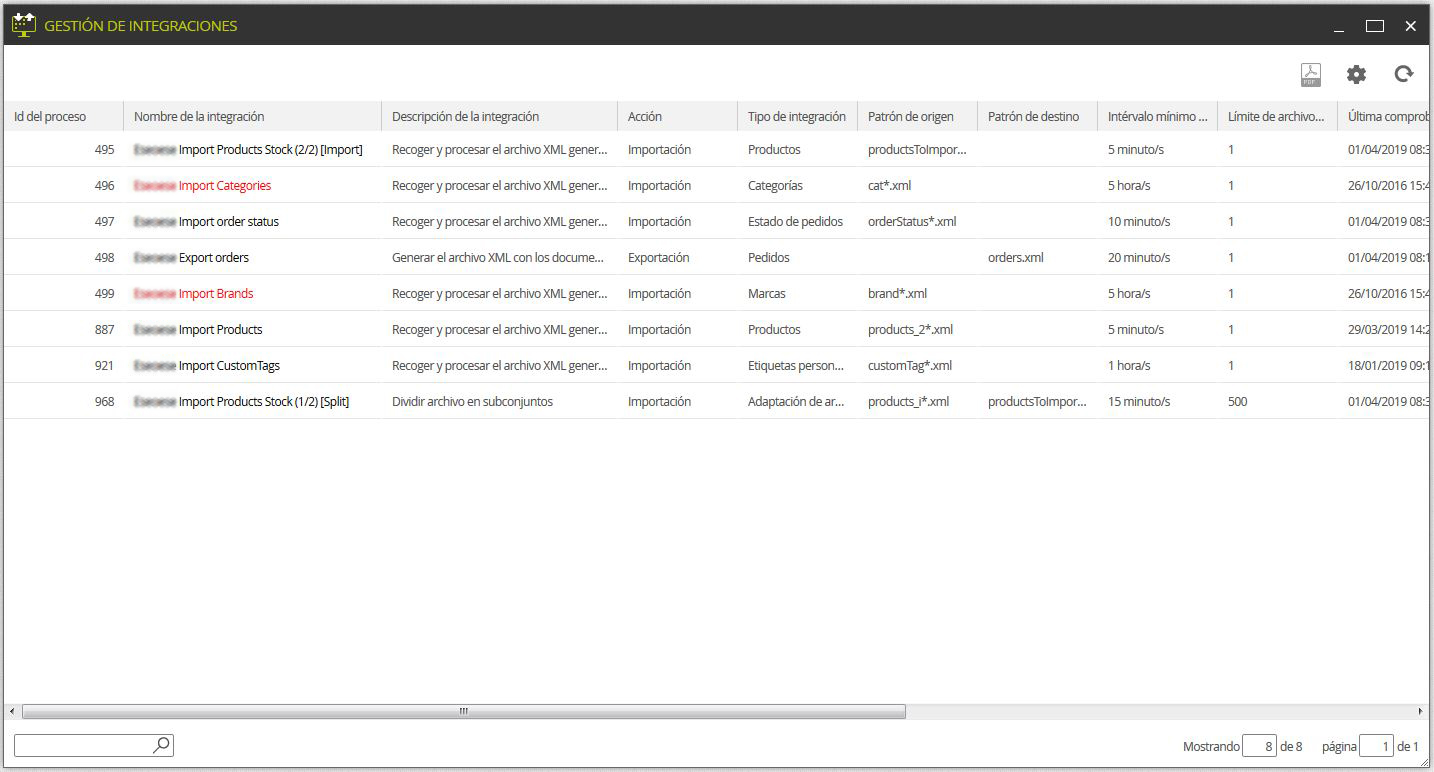The image size is (1434, 772).
Task: Click the Mostrando count field
Action: pos(1259,746)
